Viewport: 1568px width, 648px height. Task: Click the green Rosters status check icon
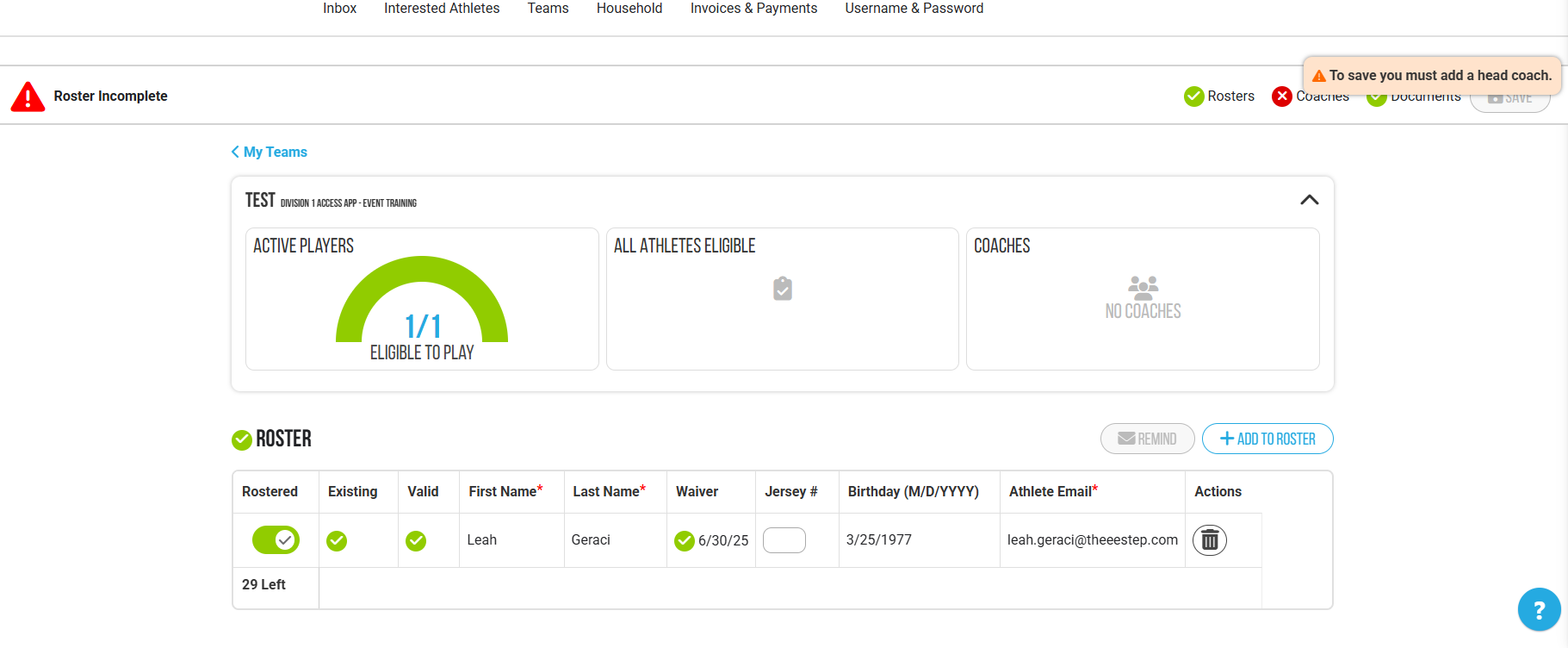[1193, 96]
